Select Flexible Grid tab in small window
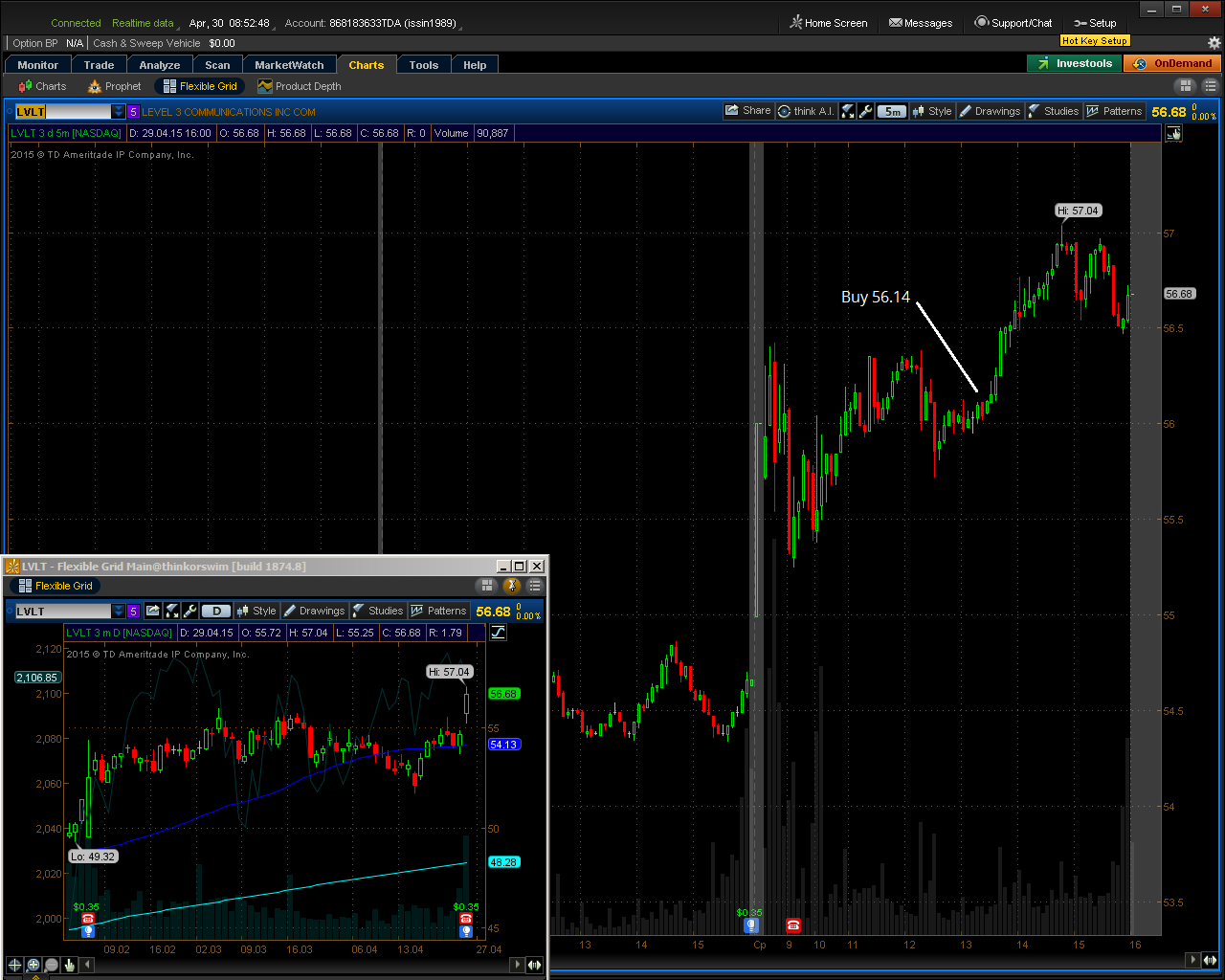Screen dimensions: 1225x980 pos(56,586)
